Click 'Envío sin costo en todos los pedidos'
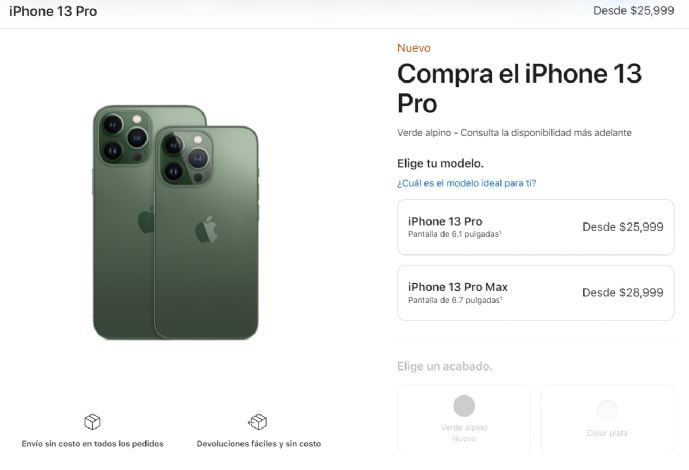The height and width of the screenshot is (470, 689). click(92, 444)
